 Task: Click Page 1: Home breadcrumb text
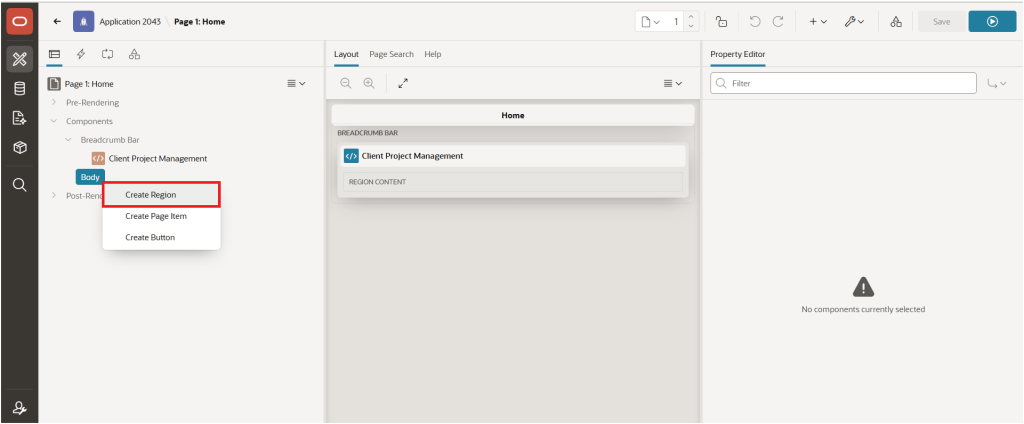point(199,22)
